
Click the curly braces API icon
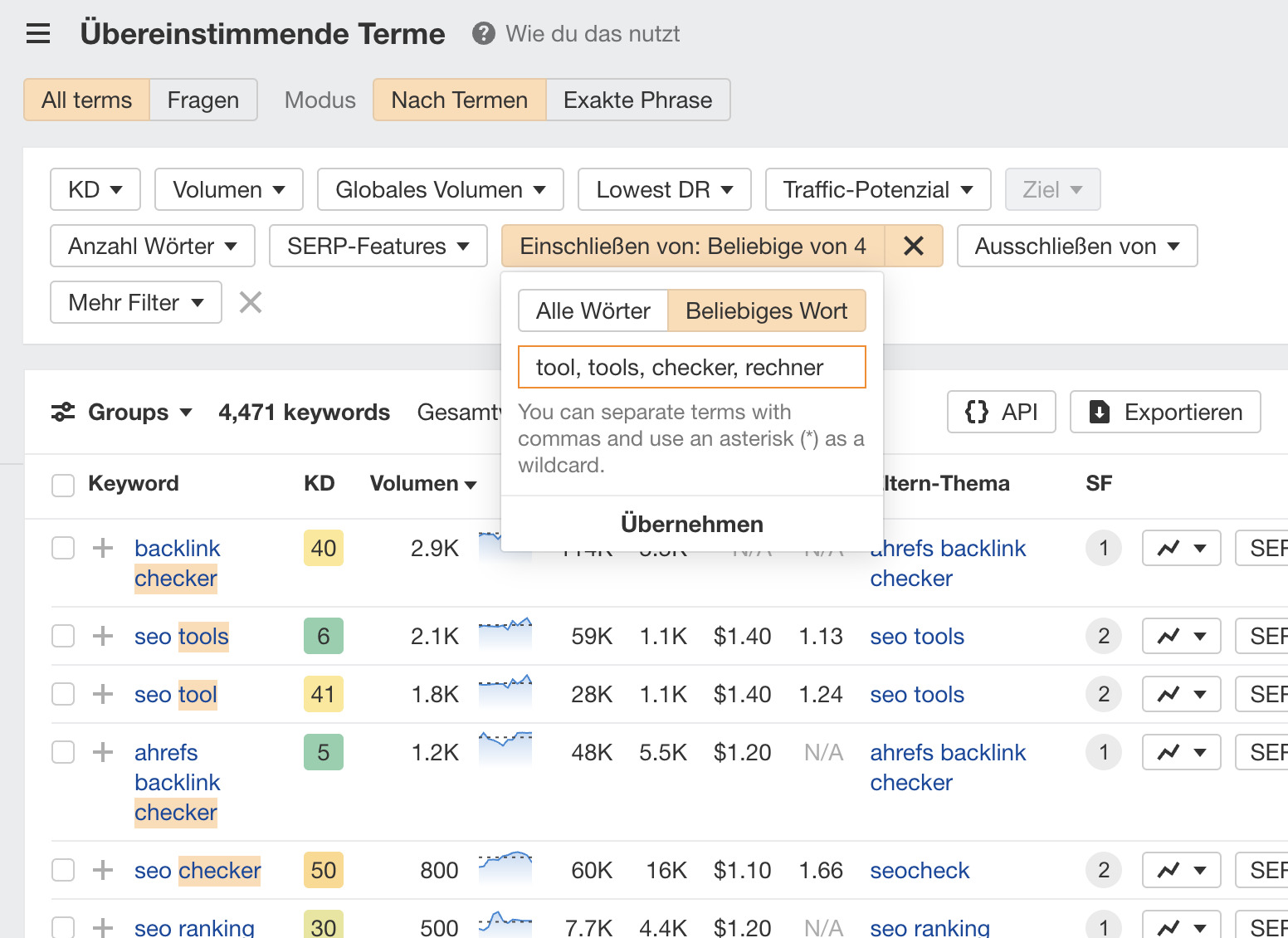pyautogui.click(x=978, y=412)
